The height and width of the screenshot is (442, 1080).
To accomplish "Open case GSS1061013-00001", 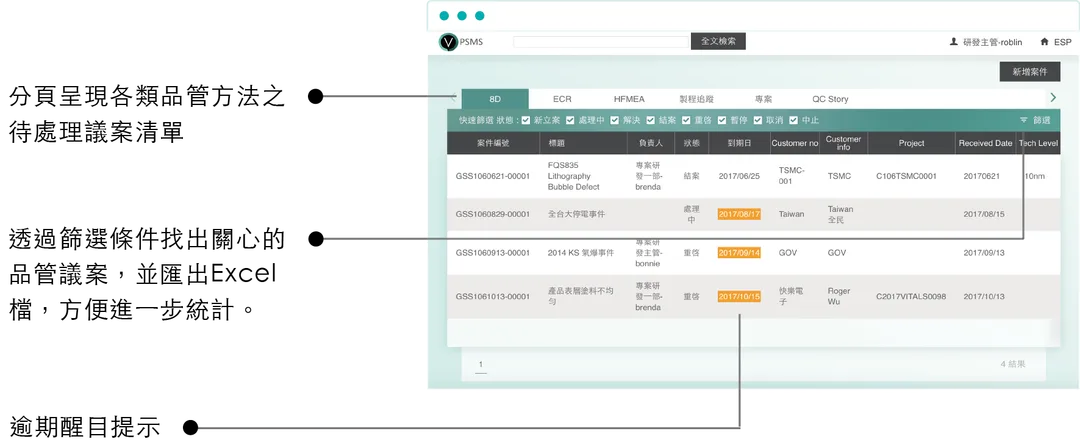I will pos(492,297).
